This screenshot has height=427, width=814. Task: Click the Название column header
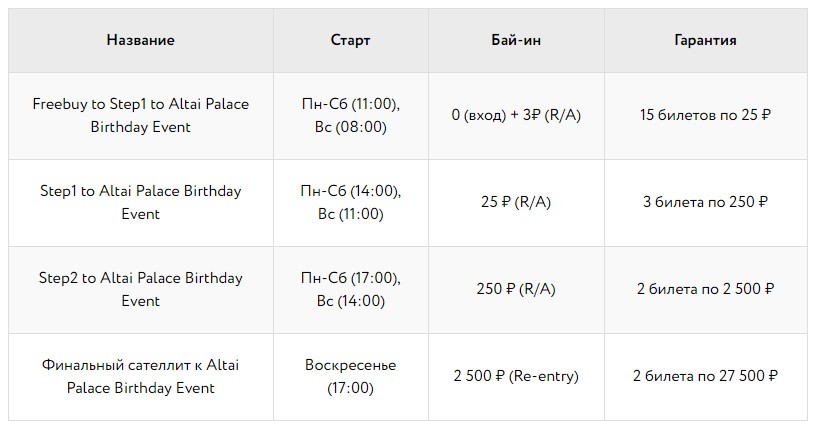pos(141,40)
